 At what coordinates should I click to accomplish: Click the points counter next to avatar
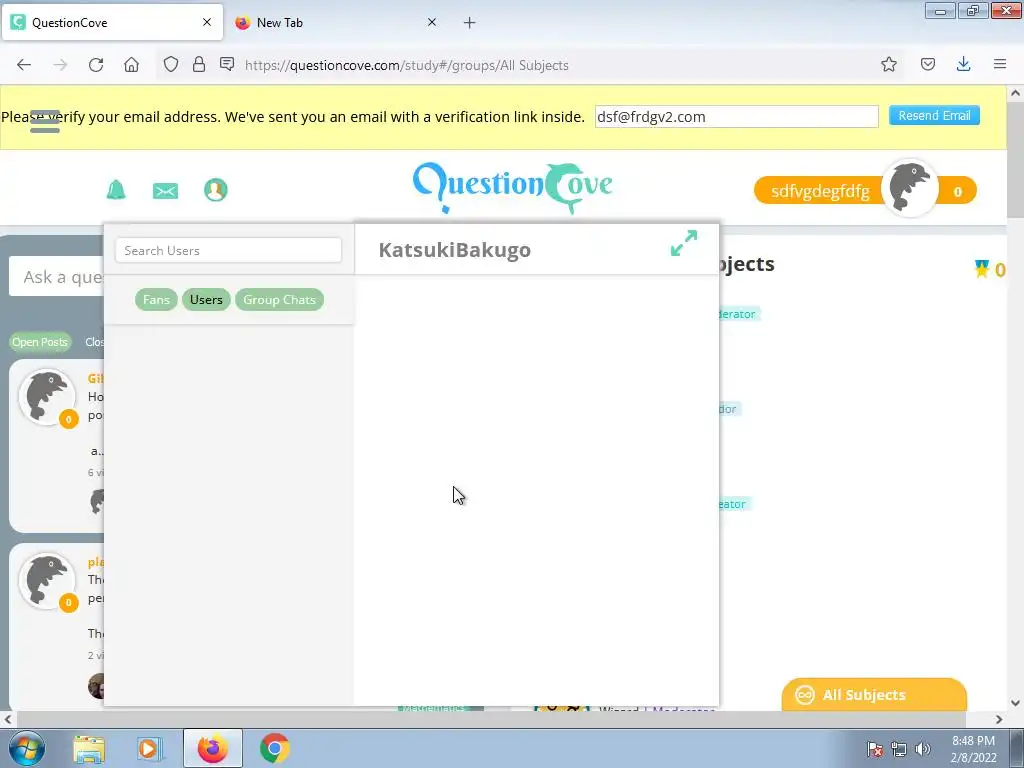tap(957, 191)
